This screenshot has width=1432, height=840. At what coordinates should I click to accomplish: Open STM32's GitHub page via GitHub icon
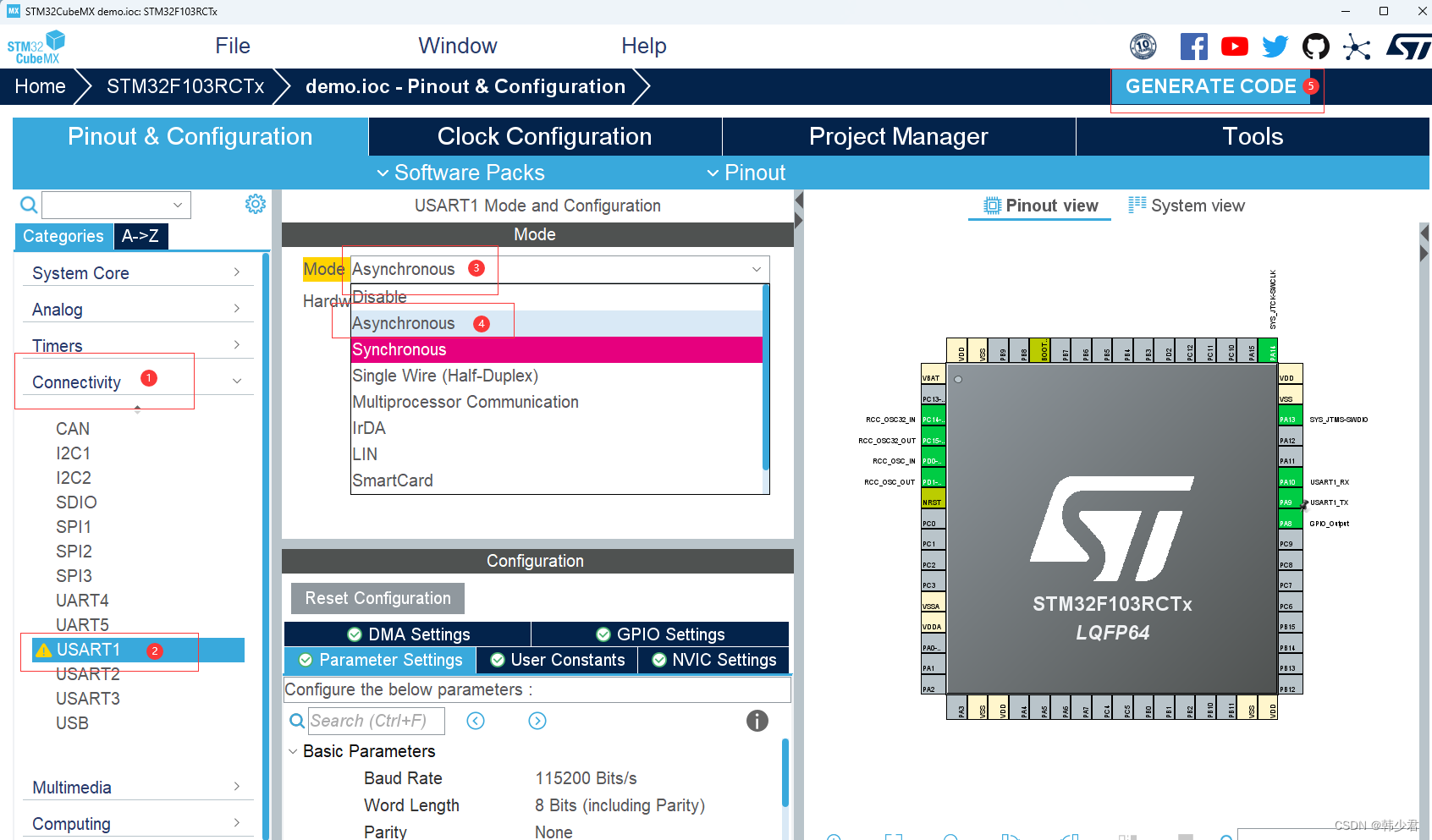click(1315, 47)
